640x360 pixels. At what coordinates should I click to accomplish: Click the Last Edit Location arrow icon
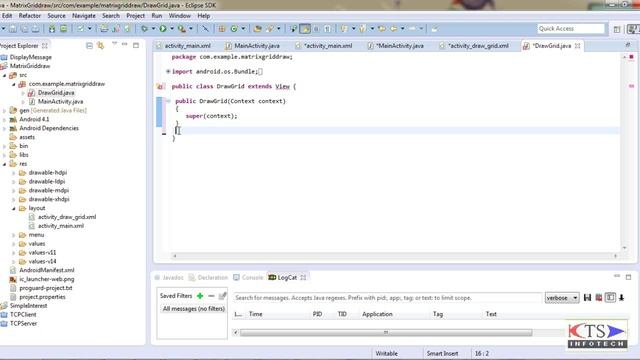point(382,29)
